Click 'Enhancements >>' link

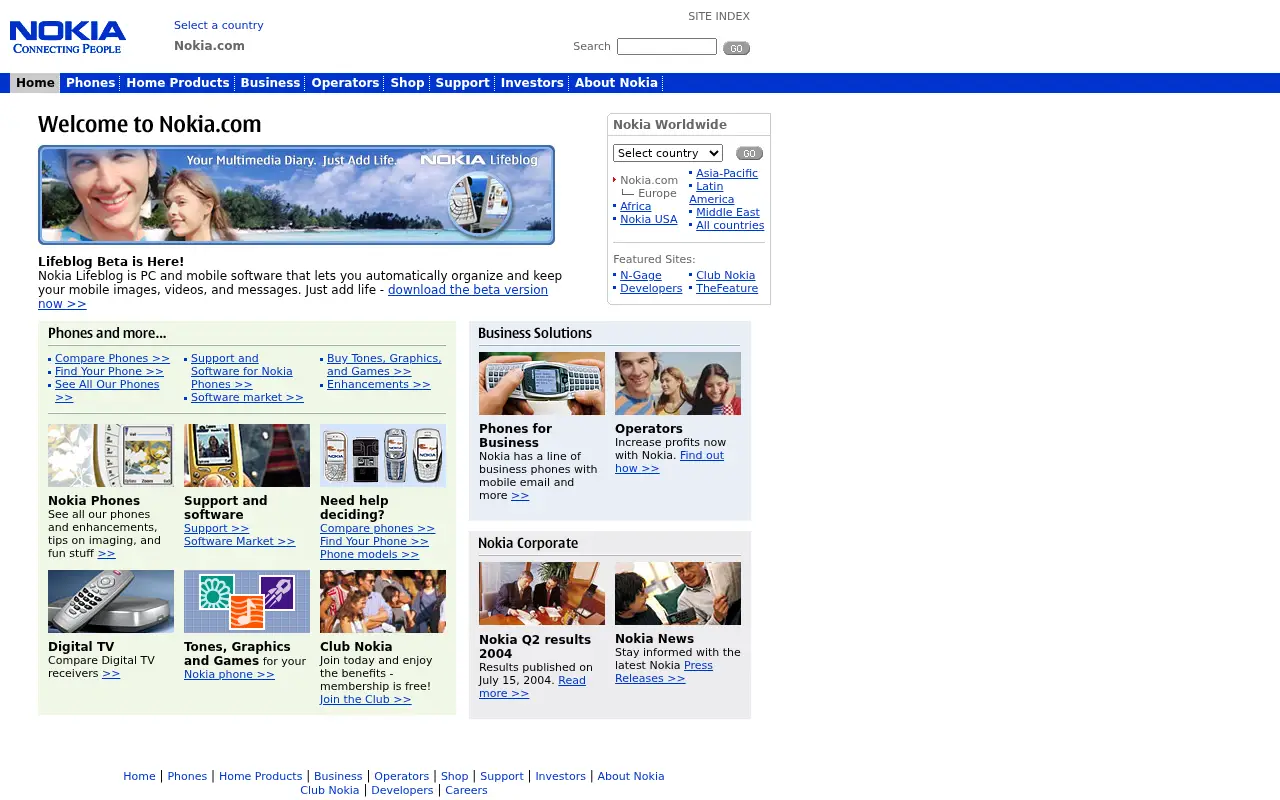point(379,384)
